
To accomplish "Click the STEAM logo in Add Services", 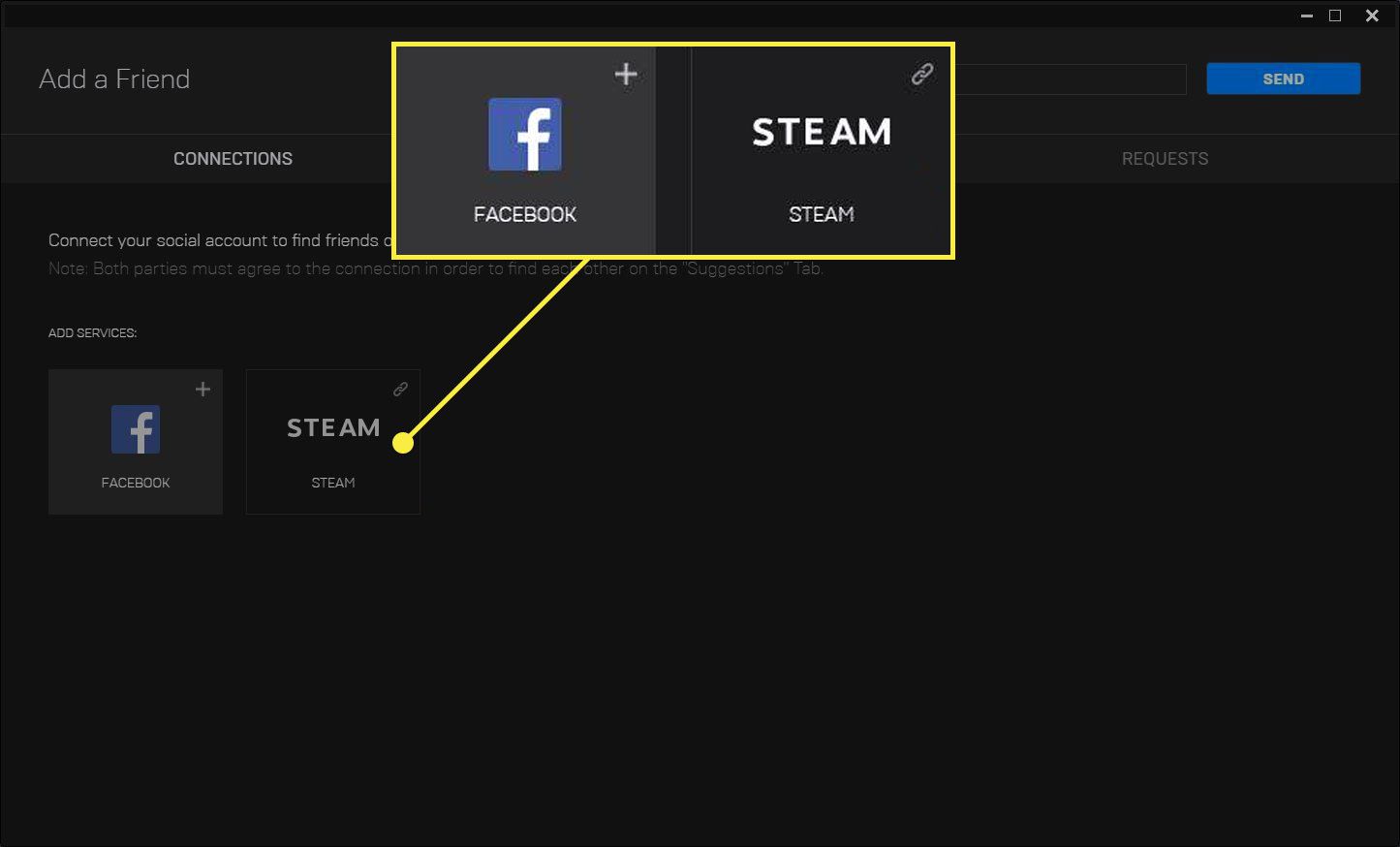I will click(x=333, y=427).
